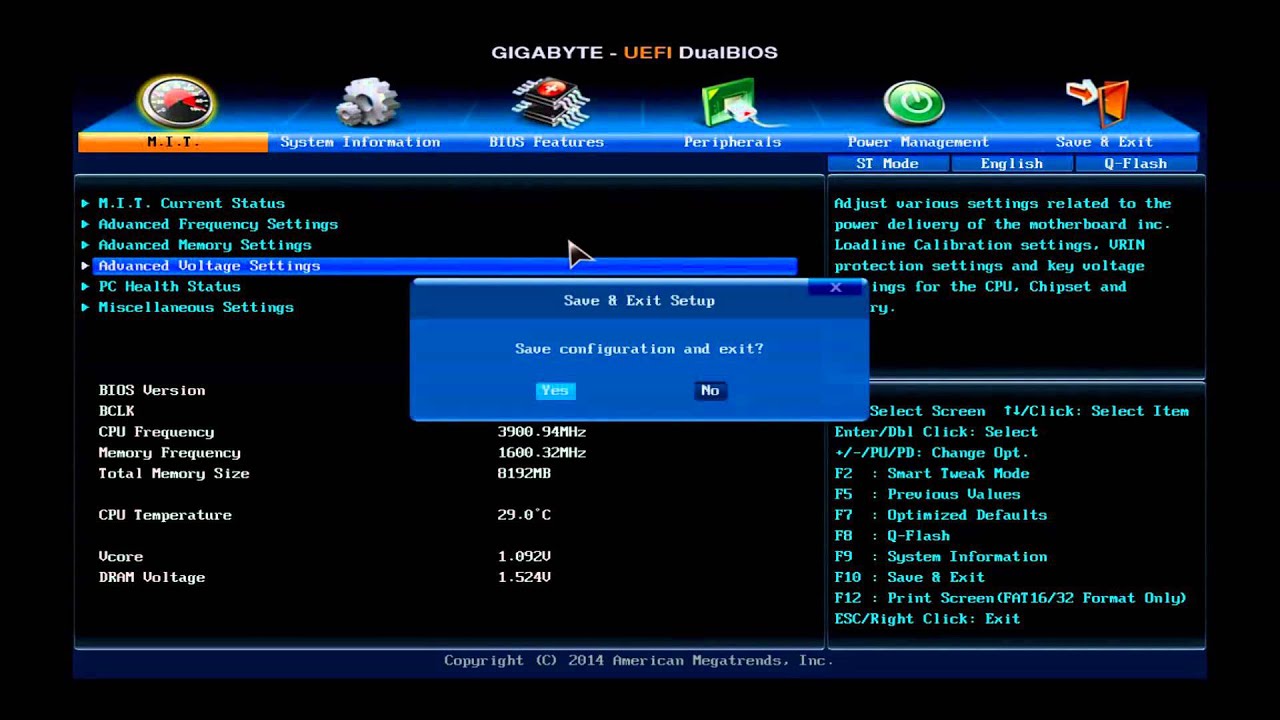1280x720 pixels.
Task: Open the English language selector
Action: click(x=1012, y=164)
